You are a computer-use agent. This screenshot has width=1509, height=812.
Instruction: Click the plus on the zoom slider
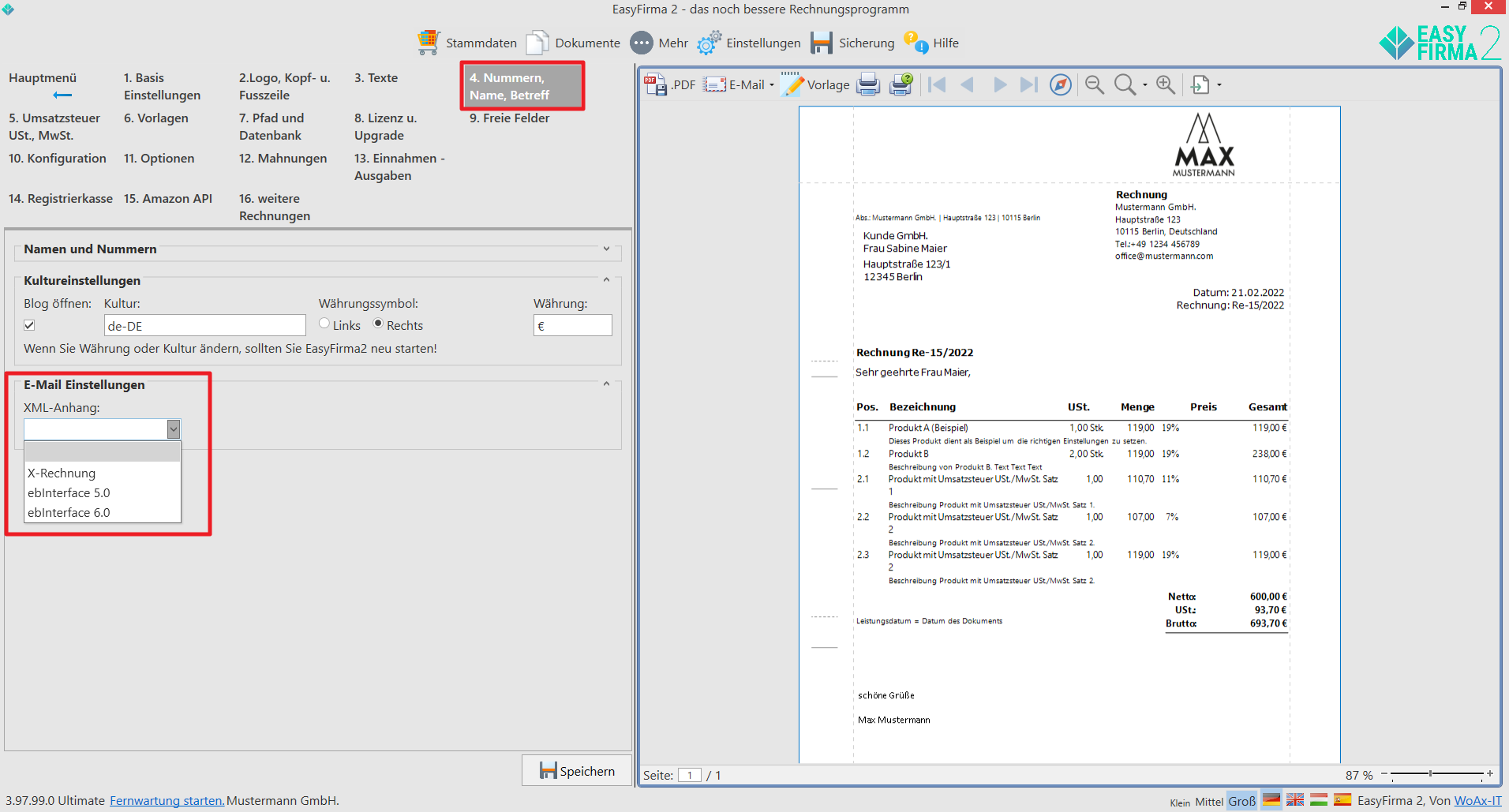tap(1490, 773)
